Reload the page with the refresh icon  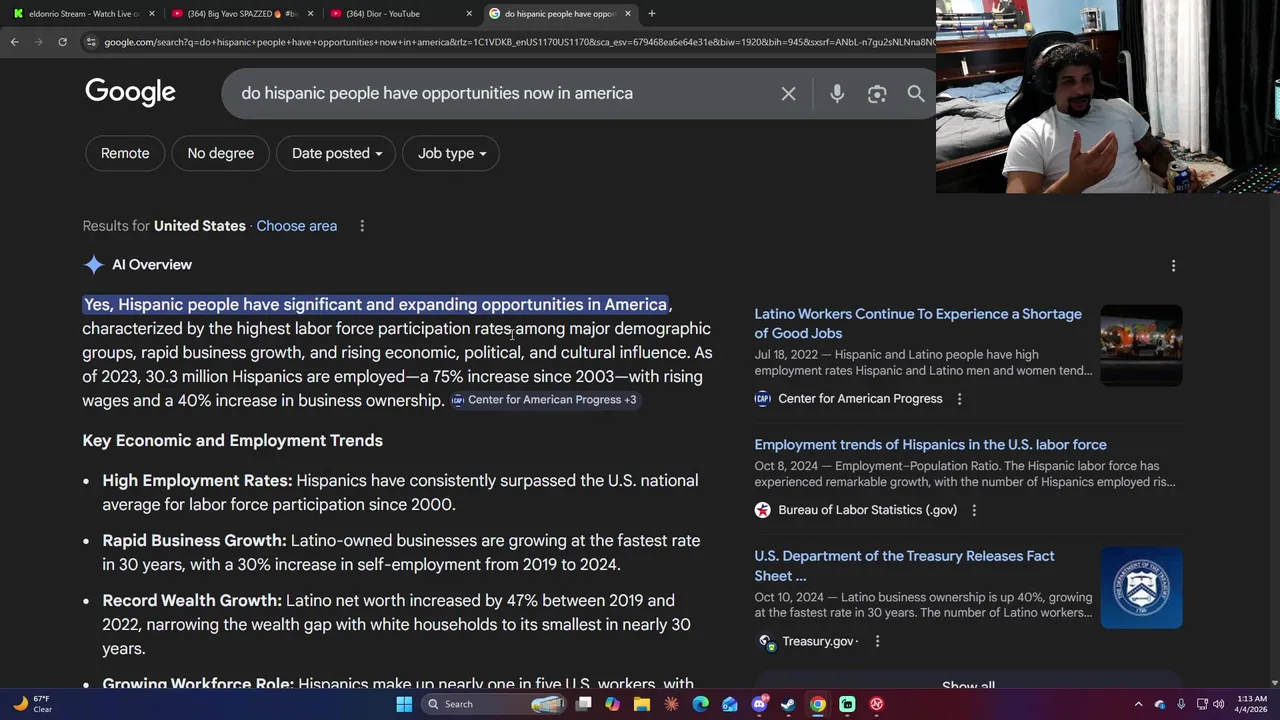click(62, 42)
